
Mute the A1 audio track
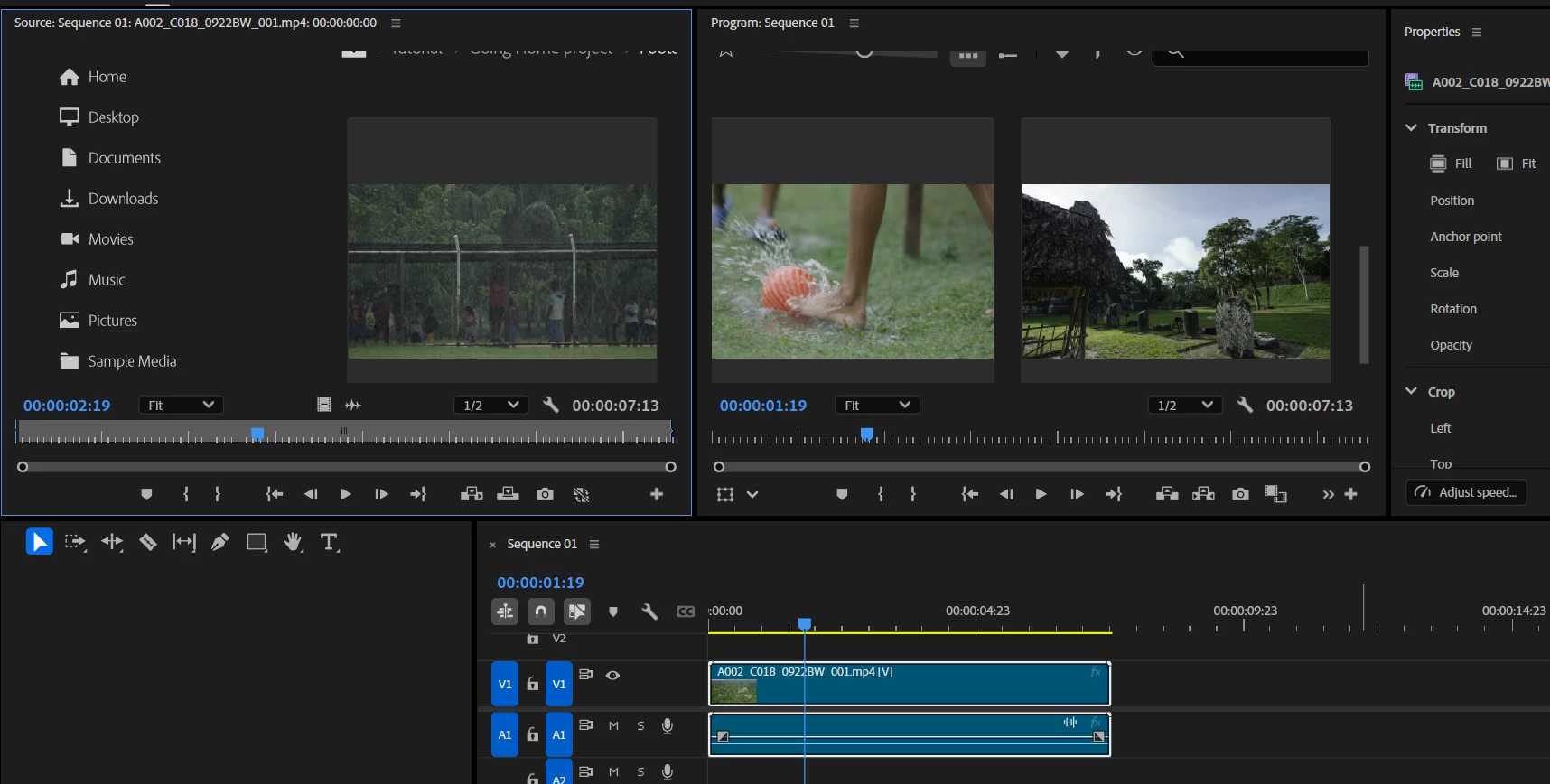[613, 725]
